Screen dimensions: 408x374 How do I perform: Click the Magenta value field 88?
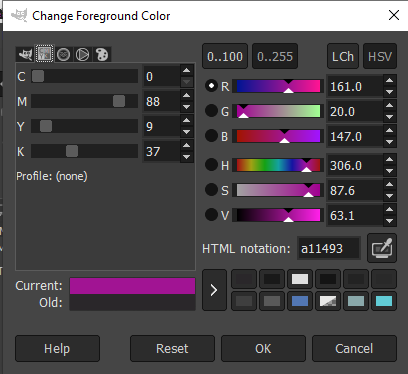click(x=162, y=101)
